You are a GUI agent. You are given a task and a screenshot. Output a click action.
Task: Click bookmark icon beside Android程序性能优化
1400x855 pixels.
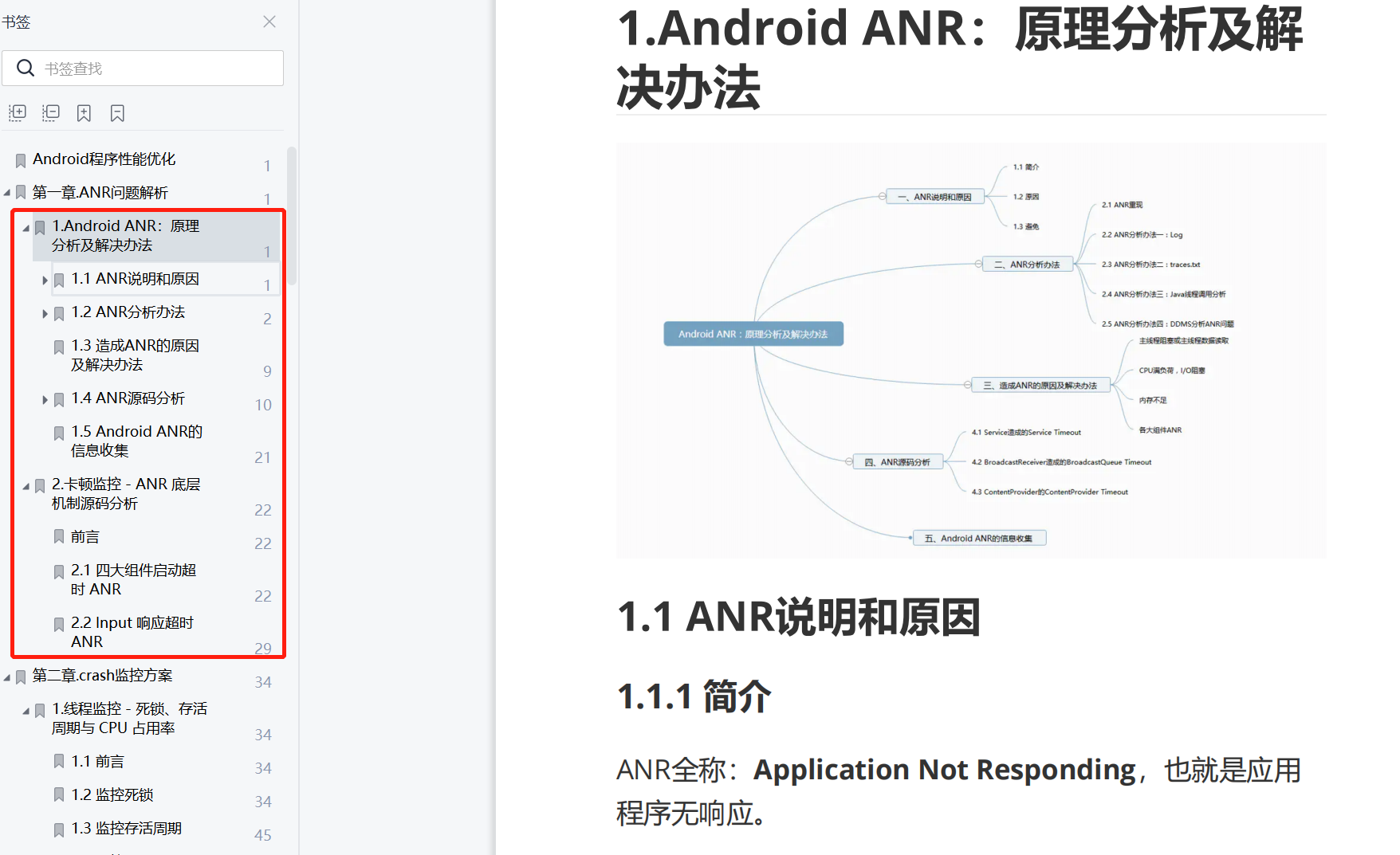pyautogui.click(x=21, y=160)
